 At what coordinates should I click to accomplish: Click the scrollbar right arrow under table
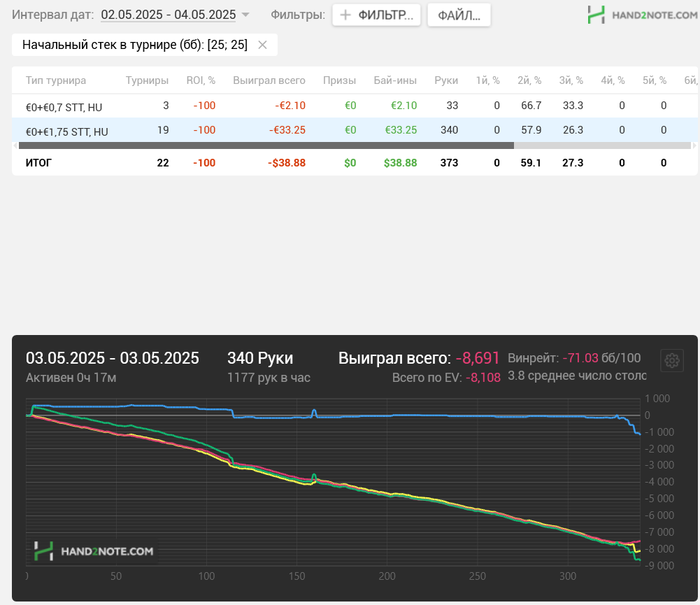point(694,146)
